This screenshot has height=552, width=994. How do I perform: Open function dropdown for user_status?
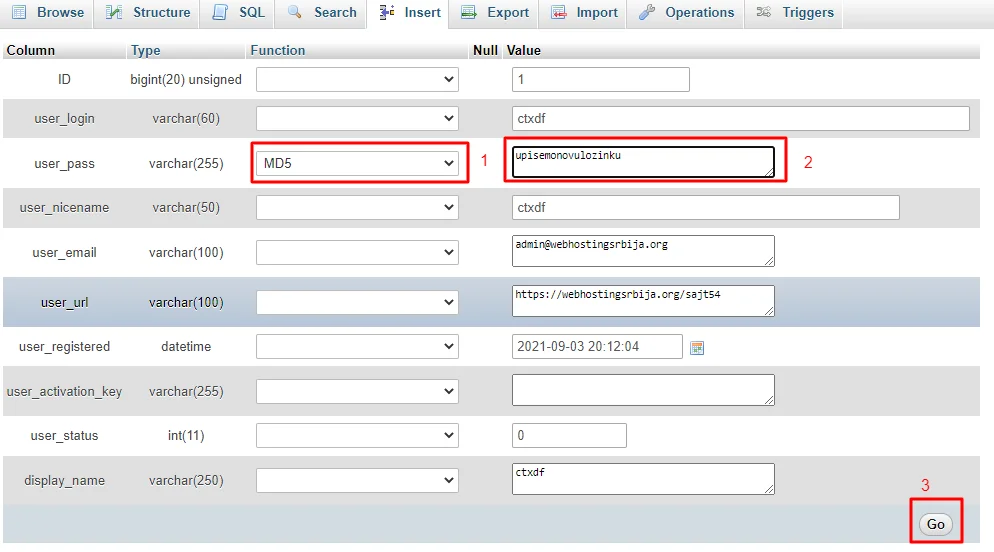358,435
